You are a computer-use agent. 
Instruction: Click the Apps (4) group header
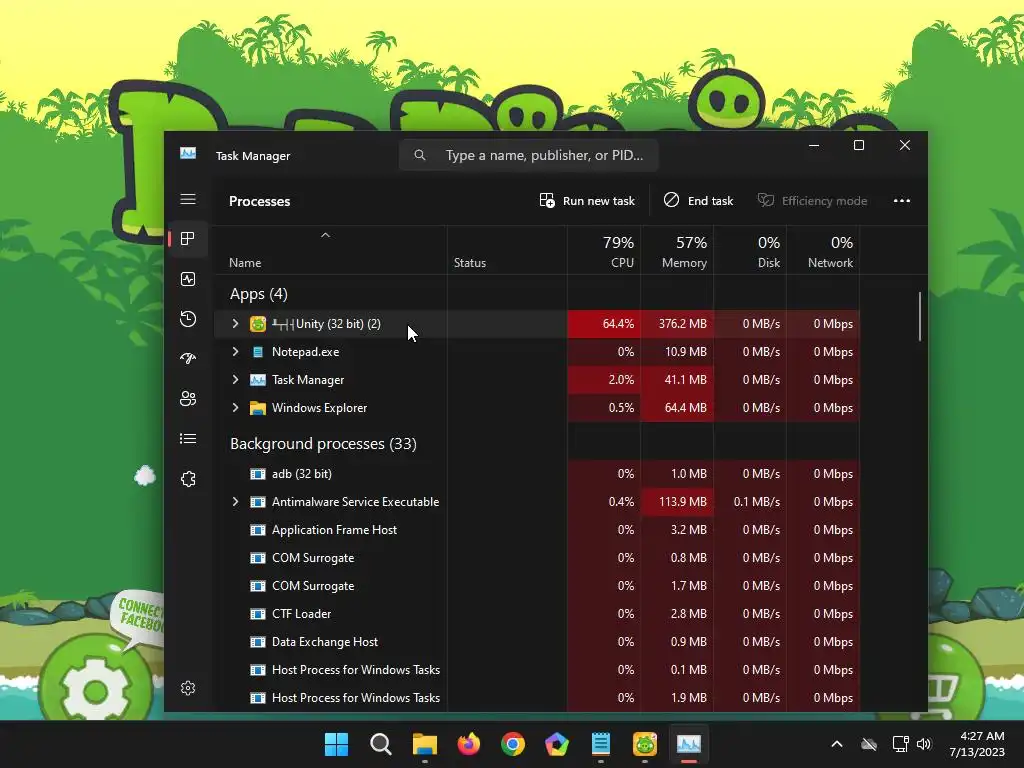259,295
